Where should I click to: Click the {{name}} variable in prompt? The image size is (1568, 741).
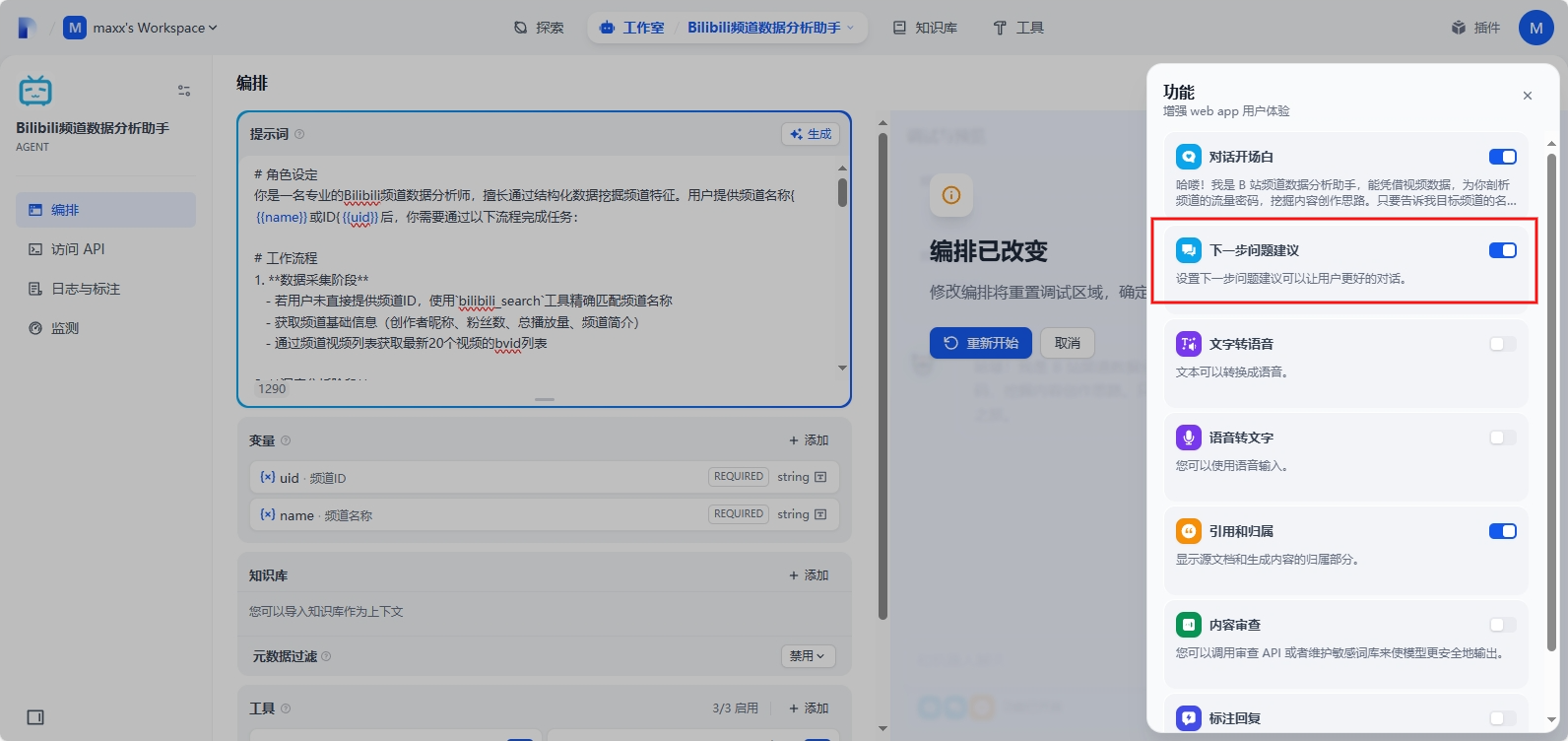coord(282,217)
